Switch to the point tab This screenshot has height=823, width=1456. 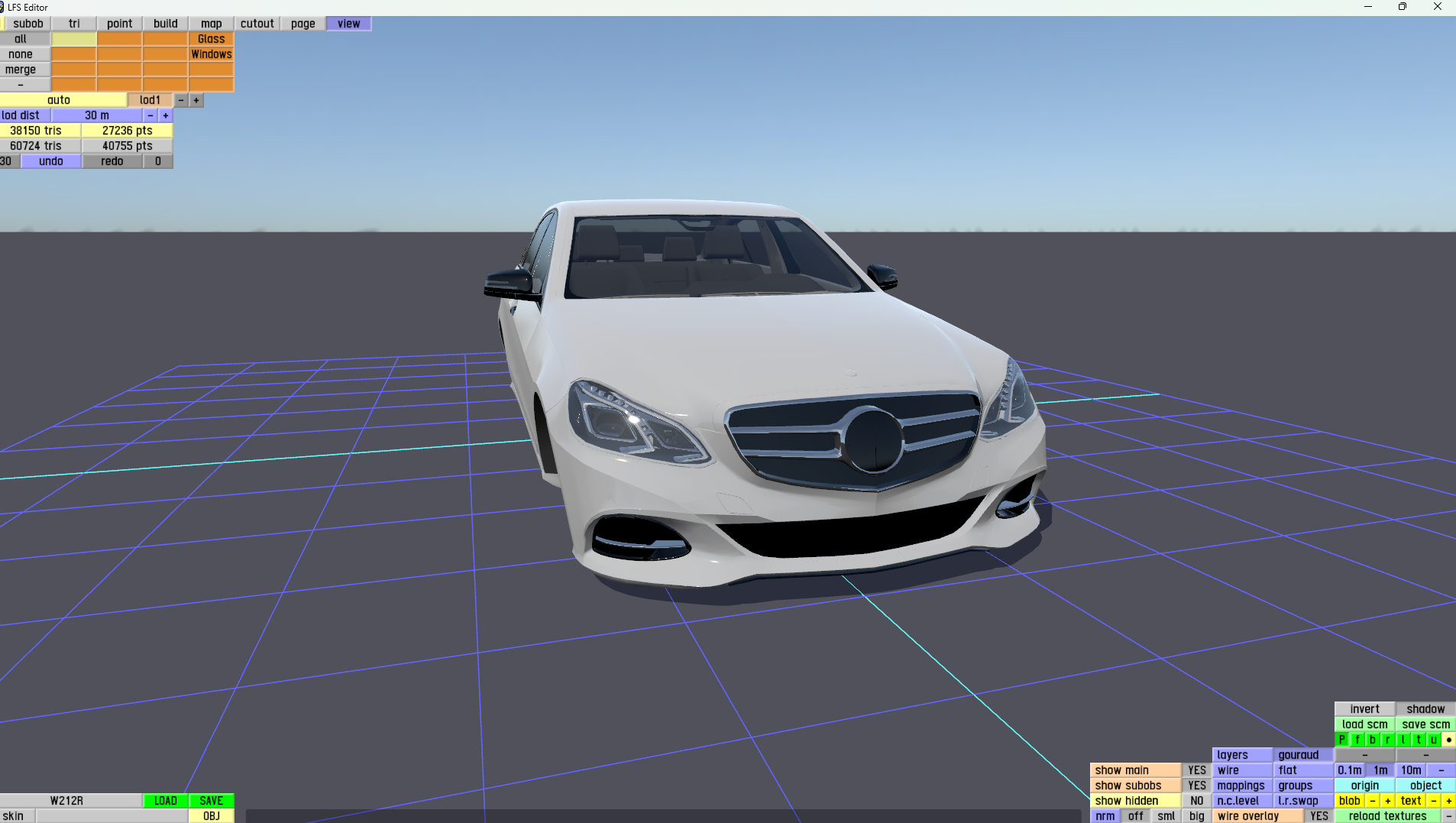coord(120,24)
